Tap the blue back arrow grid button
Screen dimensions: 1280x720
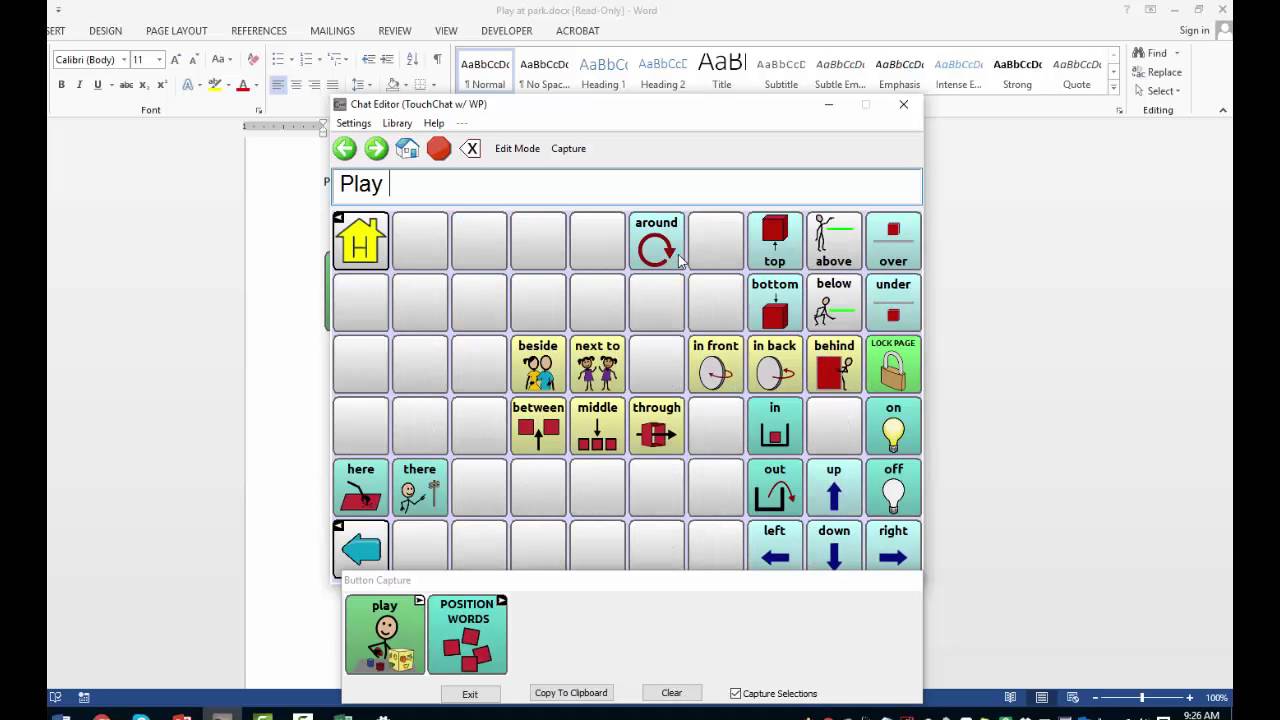click(361, 548)
